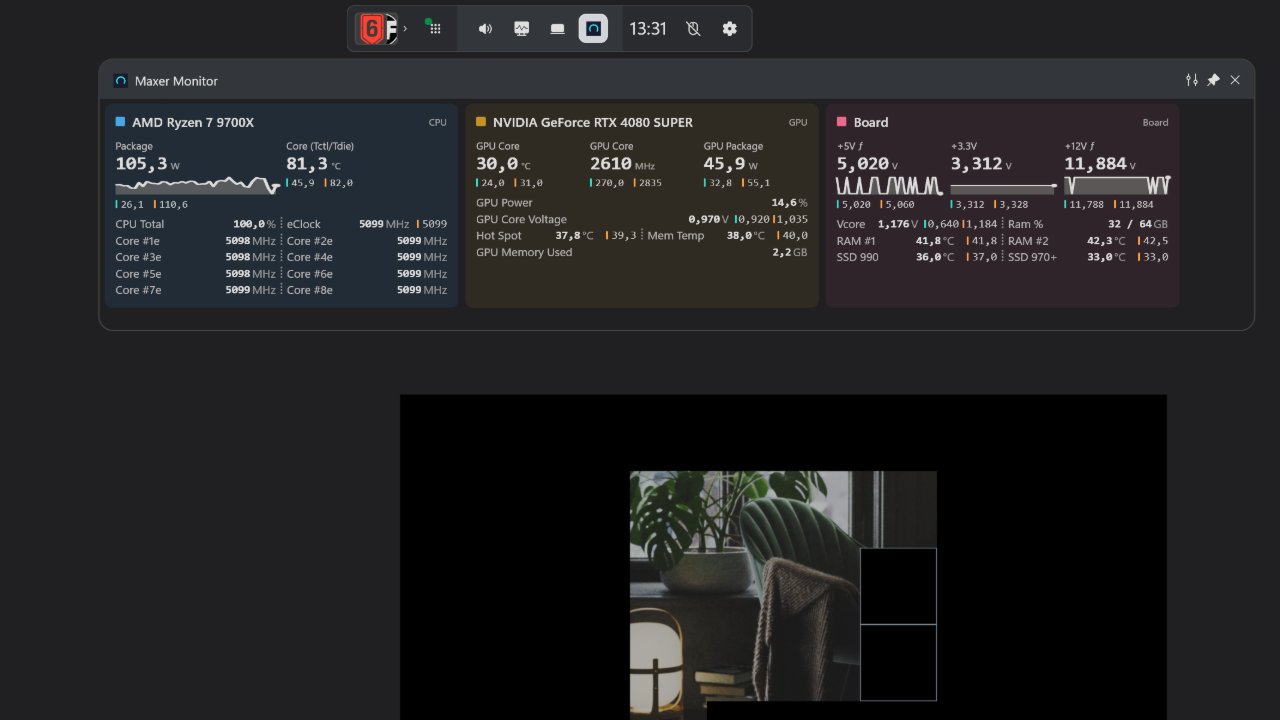Open the Resources widget next to Performance
Viewport: 1280px width, 720px height.
tap(557, 29)
